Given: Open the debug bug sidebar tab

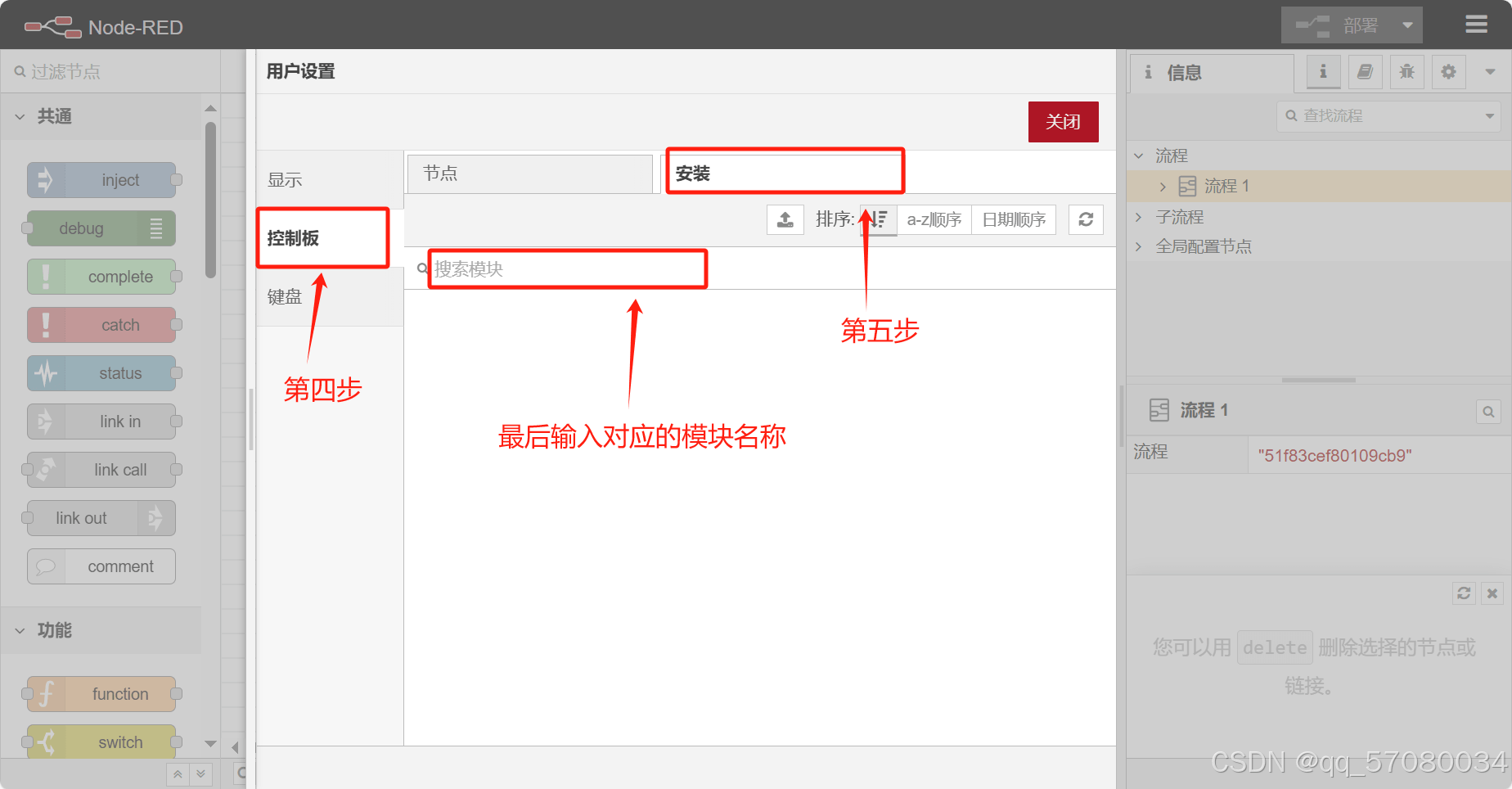Looking at the screenshot, I should click(x=1406, y=72).
